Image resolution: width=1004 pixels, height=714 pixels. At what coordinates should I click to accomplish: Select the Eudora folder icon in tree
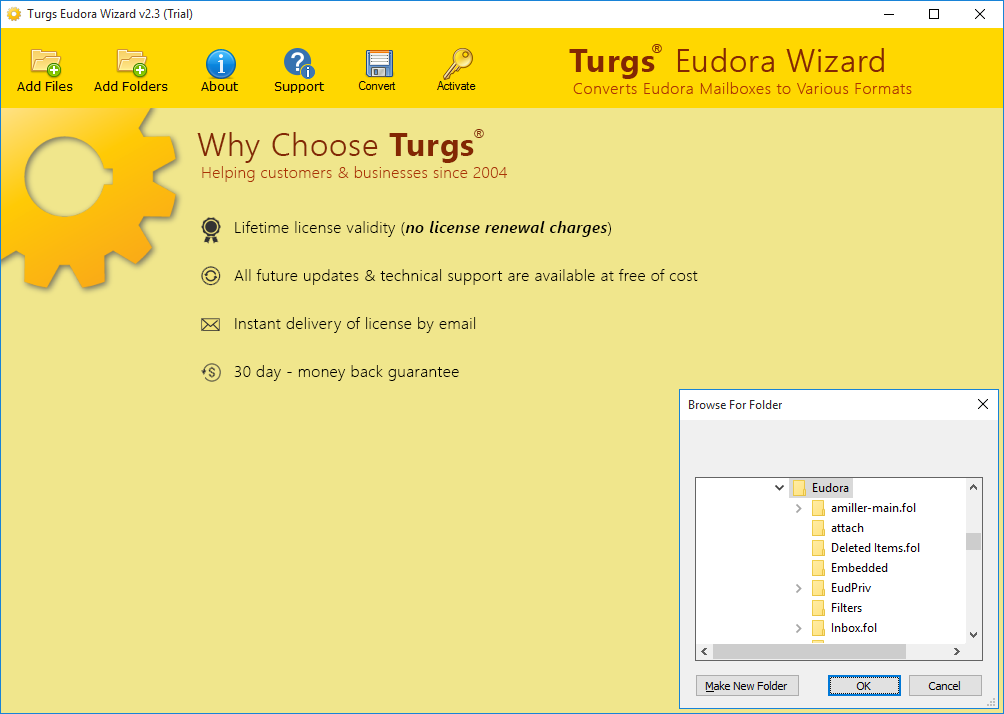click(x=799, y=488)
